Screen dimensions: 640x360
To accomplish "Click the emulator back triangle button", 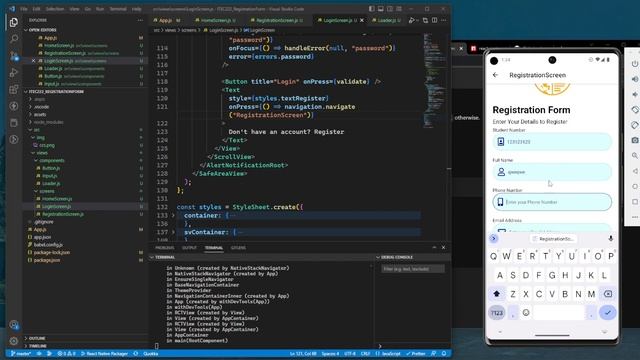I will pos(635,171).
